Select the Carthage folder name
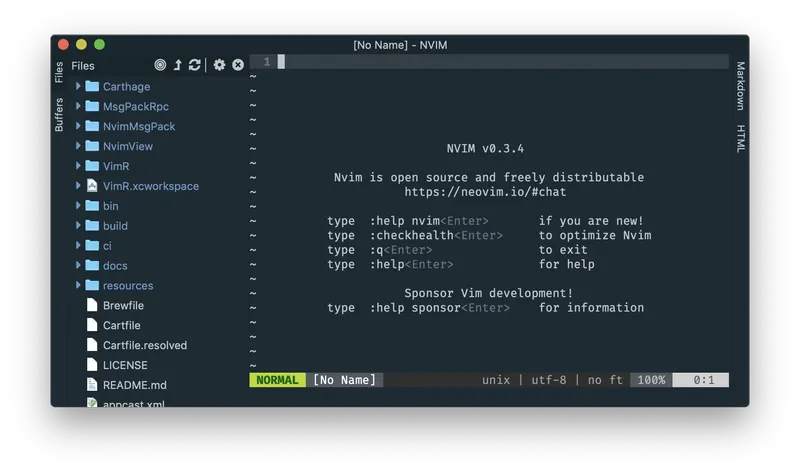 [x=127, y=87]
